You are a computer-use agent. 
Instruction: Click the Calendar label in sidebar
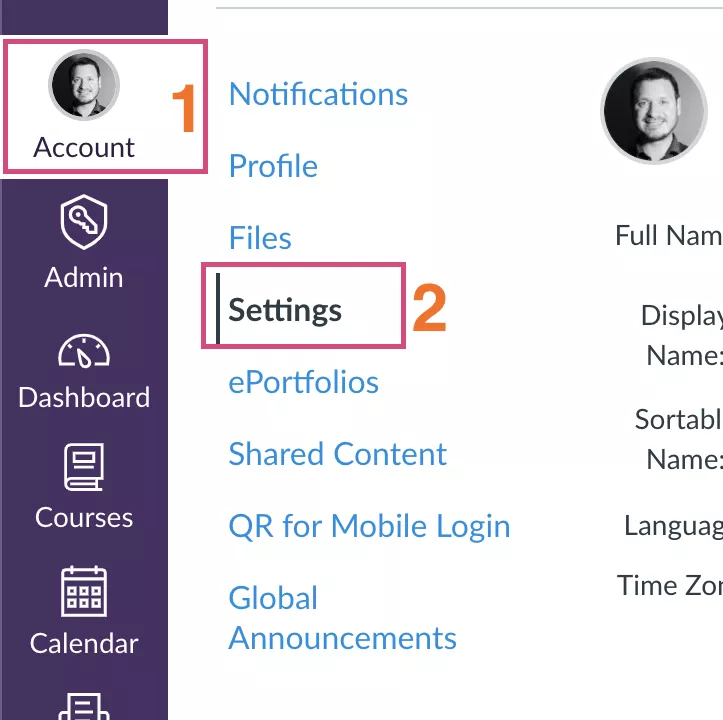(84, 643)
